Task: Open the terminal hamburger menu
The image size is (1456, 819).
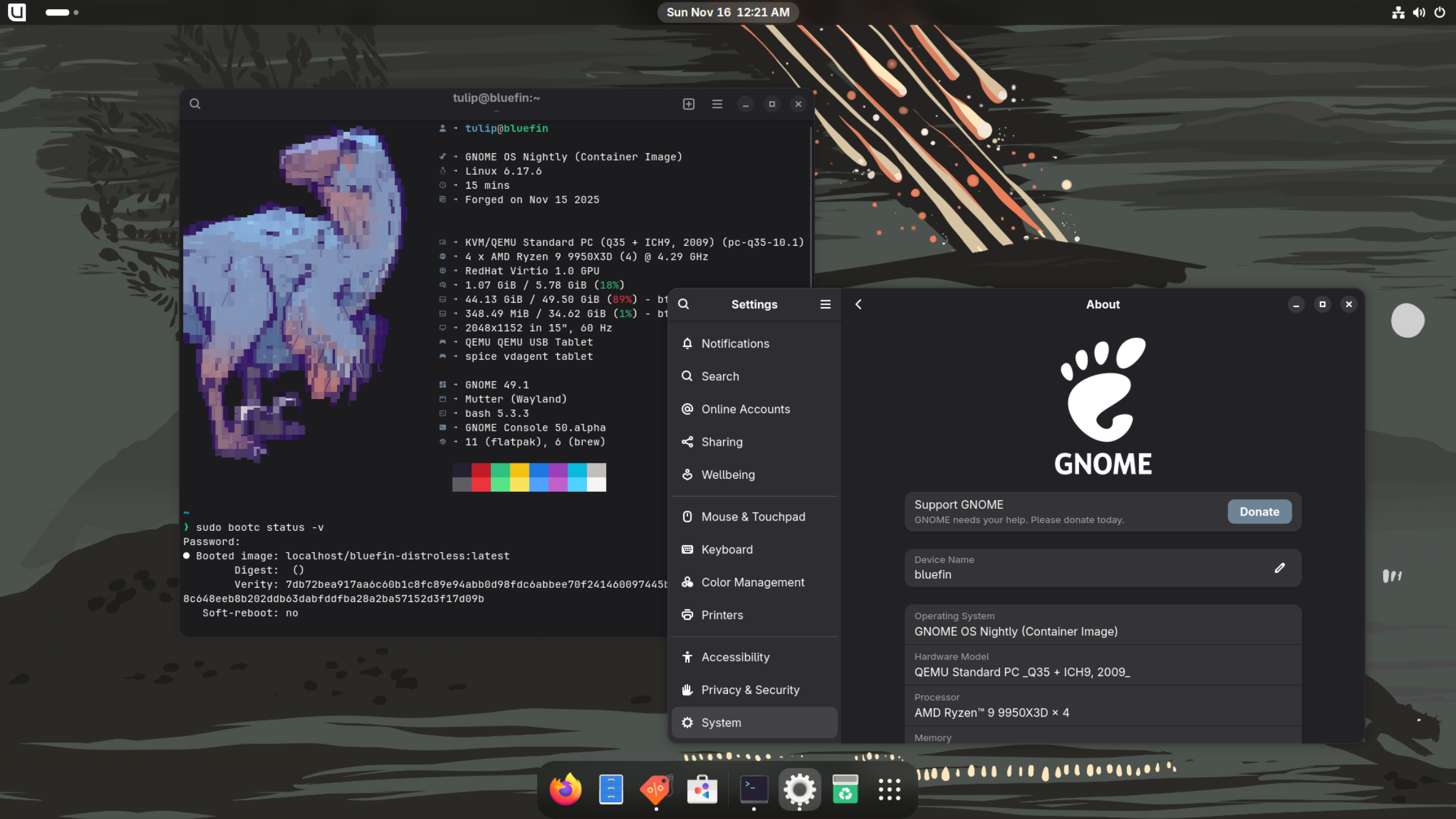Action: pyautogui.click(x=717, y=104)
